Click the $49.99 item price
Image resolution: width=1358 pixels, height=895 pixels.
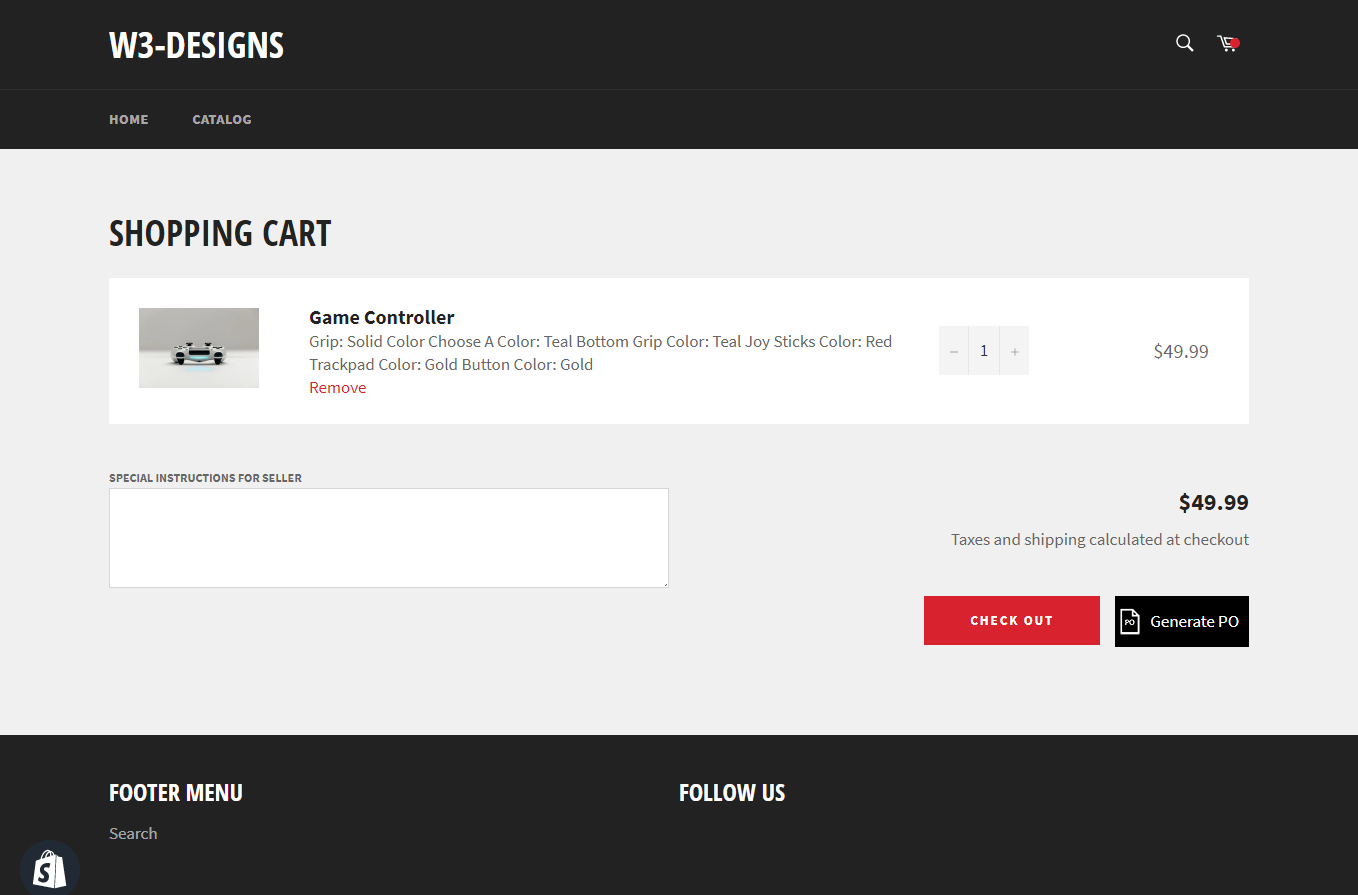click(1181, 351)
